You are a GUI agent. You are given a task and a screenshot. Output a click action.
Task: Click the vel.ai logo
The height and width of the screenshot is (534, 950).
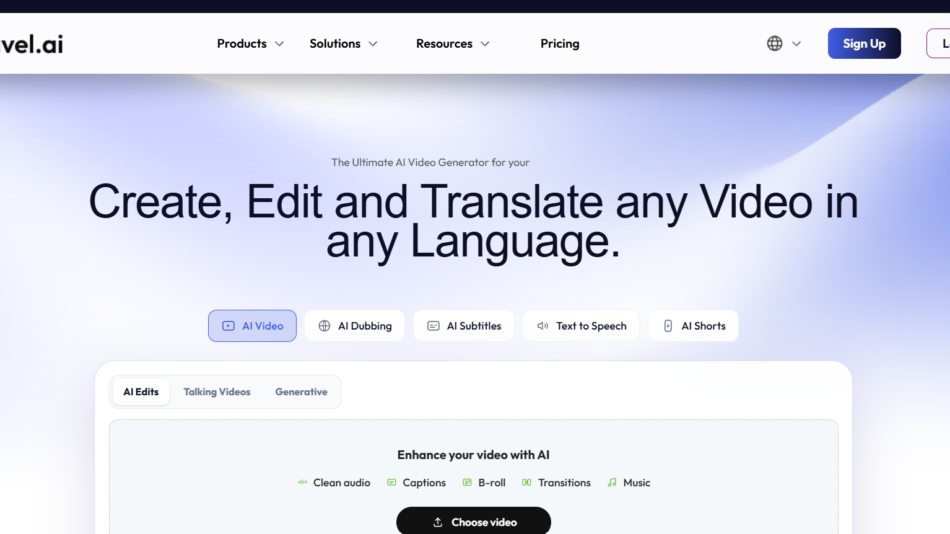point(32,44)
